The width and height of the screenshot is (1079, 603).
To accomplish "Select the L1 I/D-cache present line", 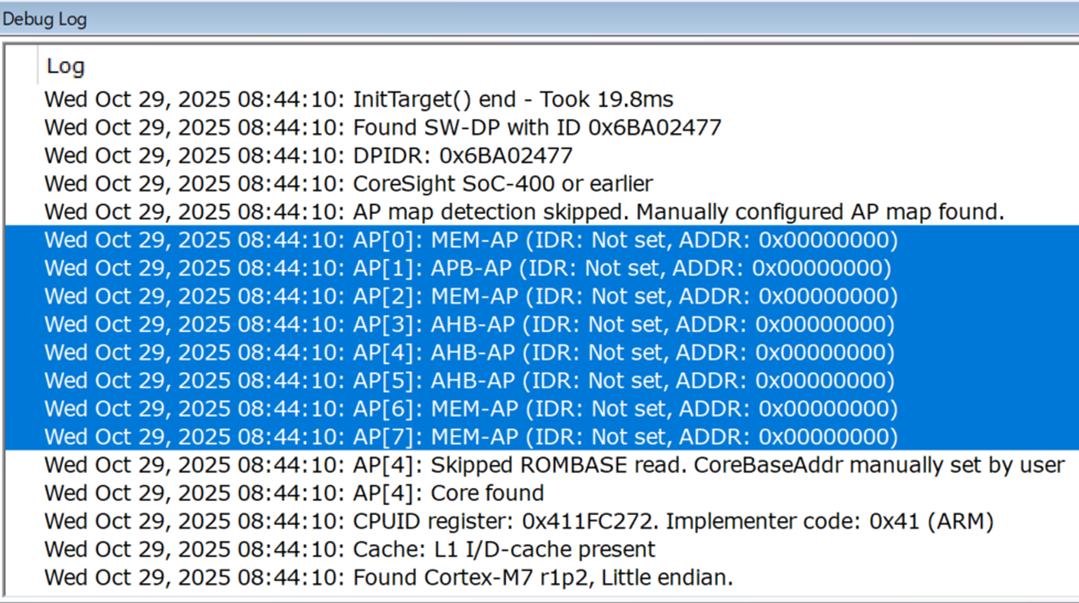I will pyautogui.click(x=350, y=549).
